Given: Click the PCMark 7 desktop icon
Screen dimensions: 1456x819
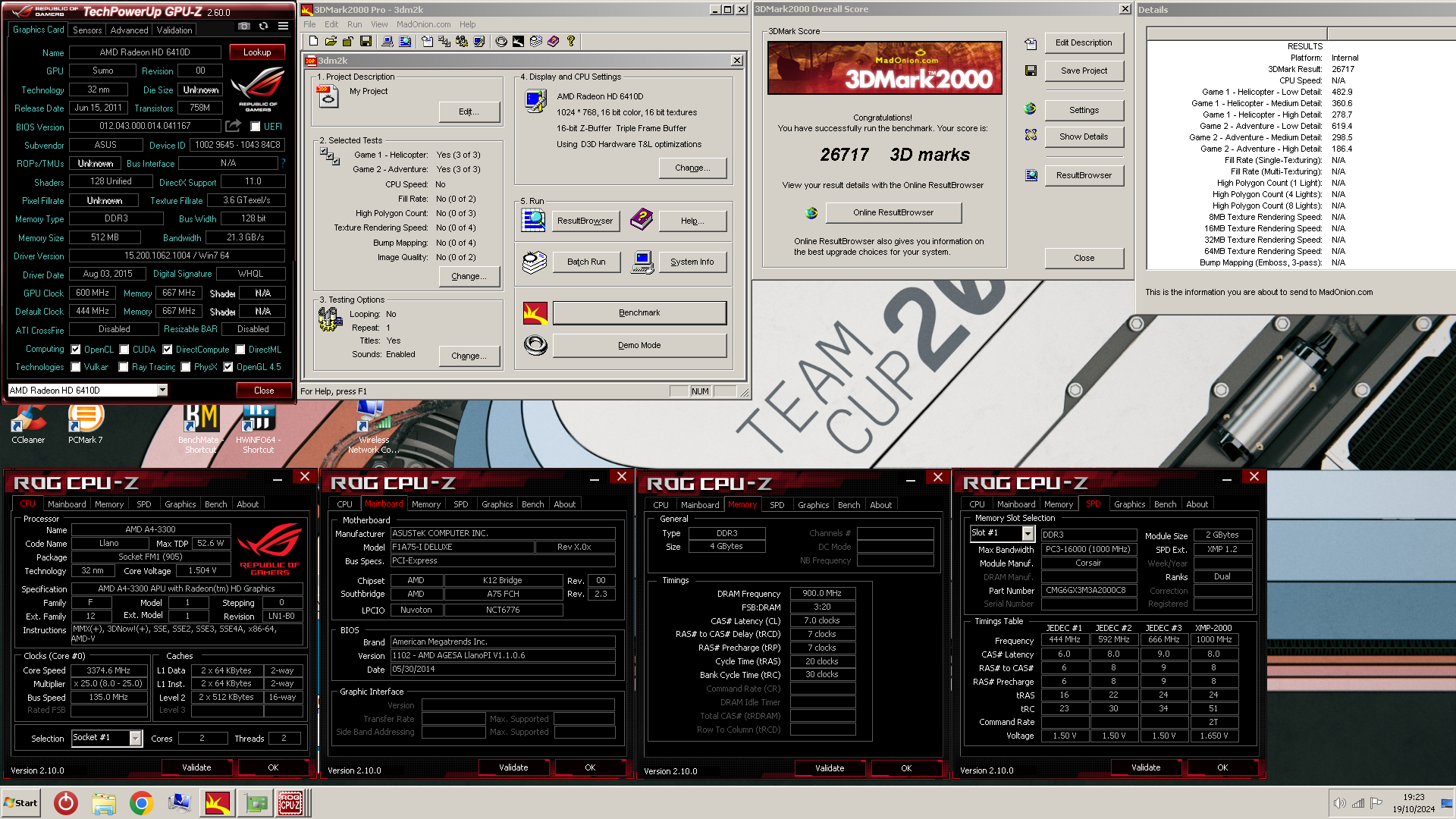Looking at the screenshot, I should (85, 425).
